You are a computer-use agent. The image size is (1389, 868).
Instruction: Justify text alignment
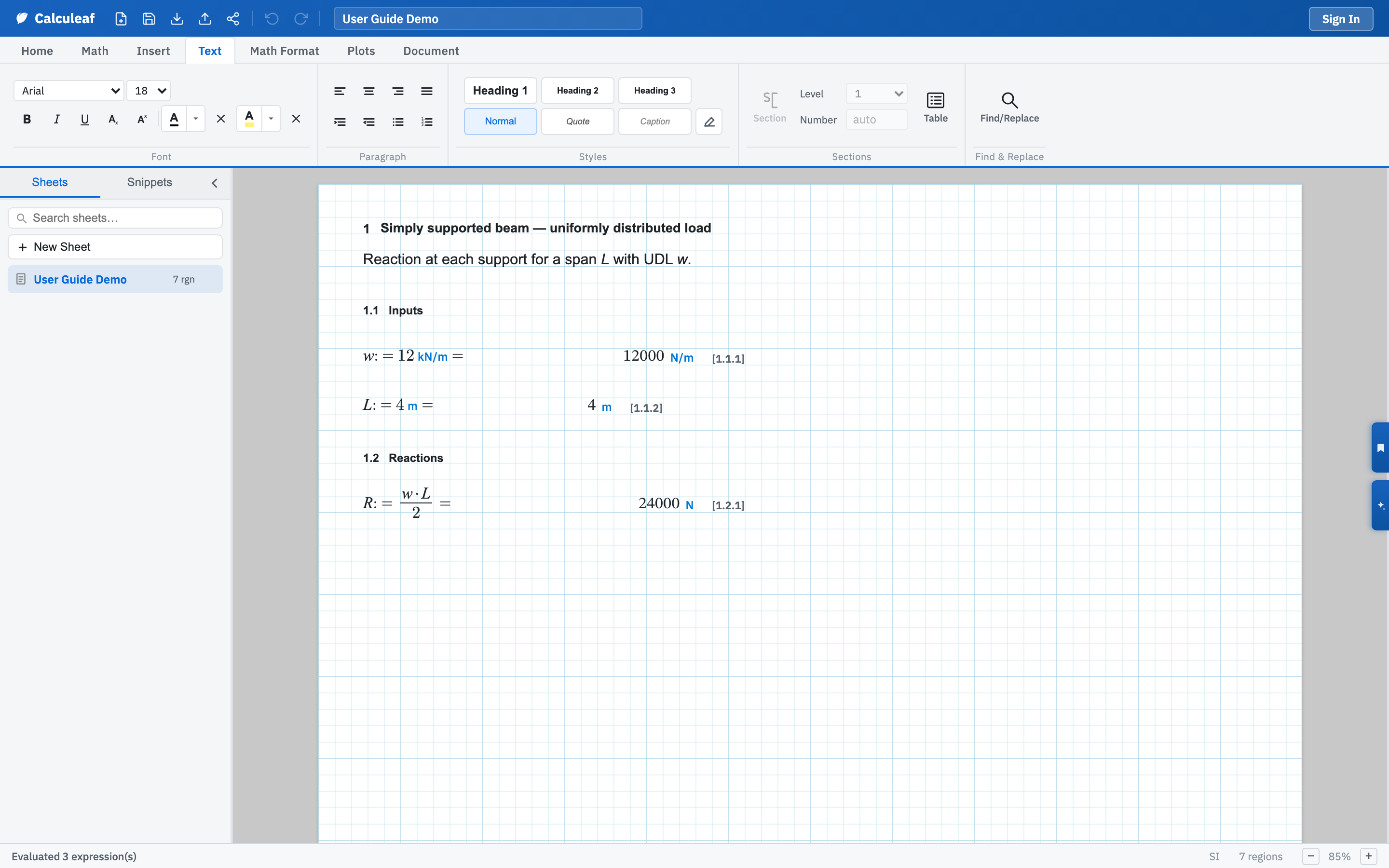tap(427, 91)
